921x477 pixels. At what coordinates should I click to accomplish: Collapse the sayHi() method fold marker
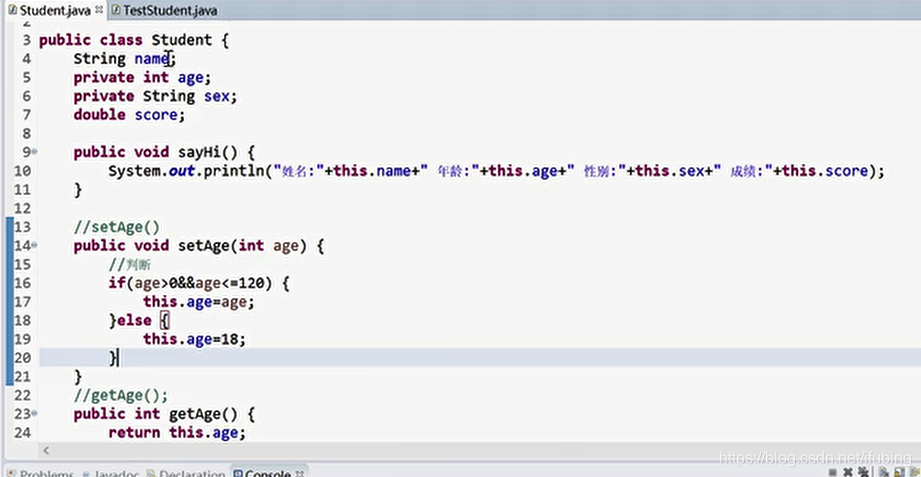tap(35, 152)
